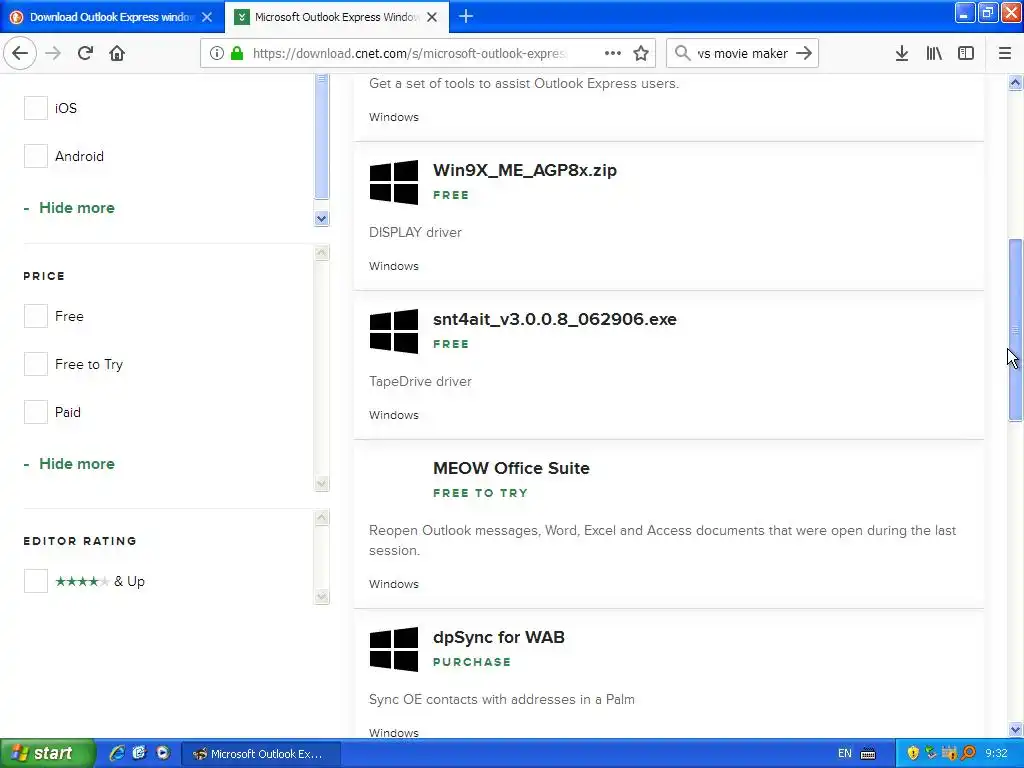Close the Download Outlook Express tab
This screenshot has height=768, width=1024.
[x=207, y=17]
